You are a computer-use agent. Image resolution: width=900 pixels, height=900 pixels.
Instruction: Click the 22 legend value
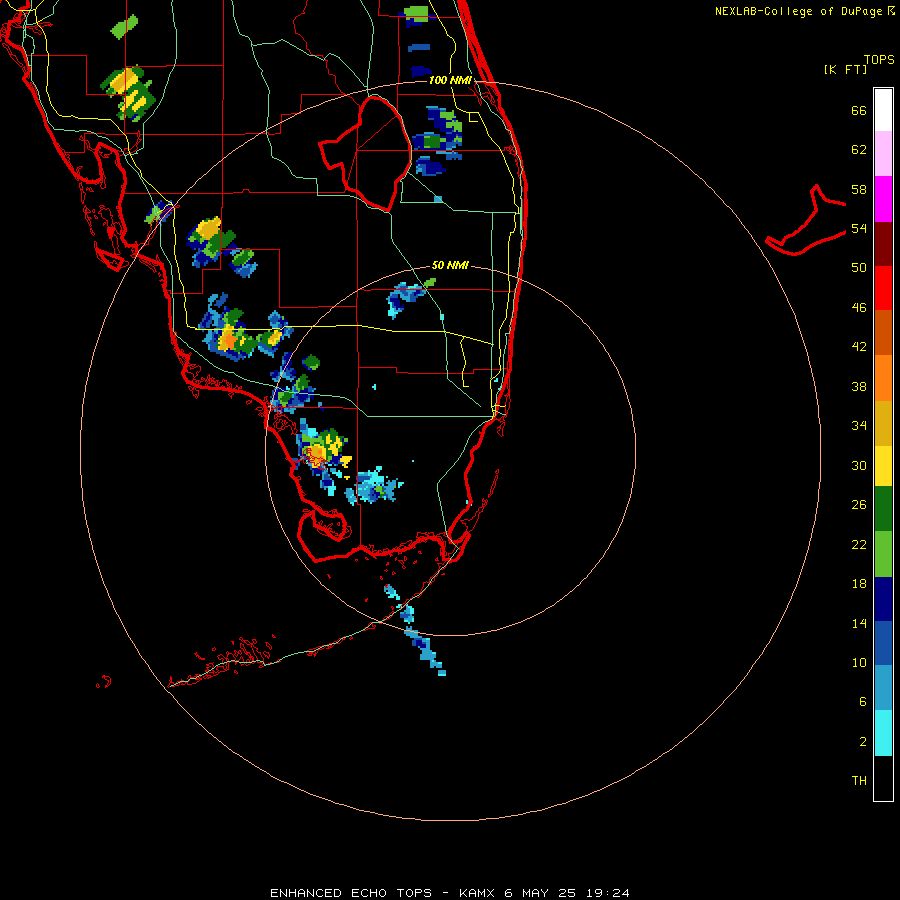pyautogui.click(x=859, y=544)
